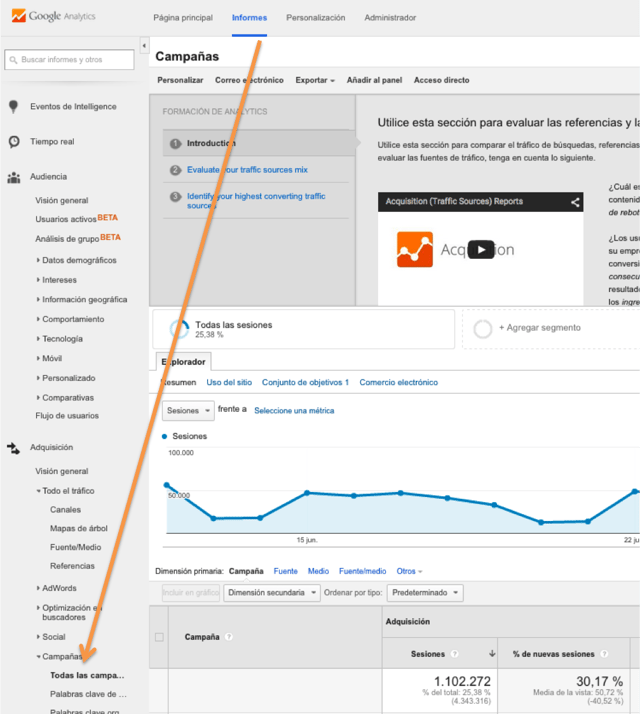The image size is (640, 714).
Task: Click the video share icon
Action: 575,202
